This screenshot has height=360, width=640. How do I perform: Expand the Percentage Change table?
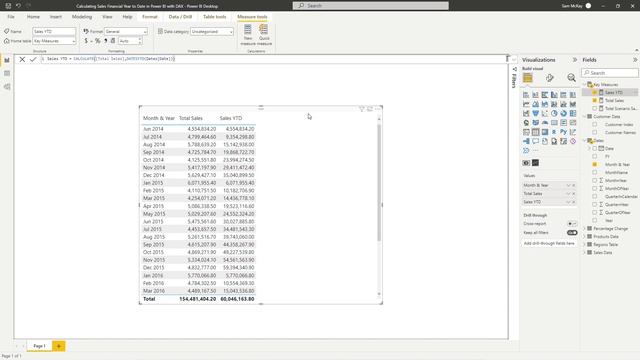pos(584,229)
